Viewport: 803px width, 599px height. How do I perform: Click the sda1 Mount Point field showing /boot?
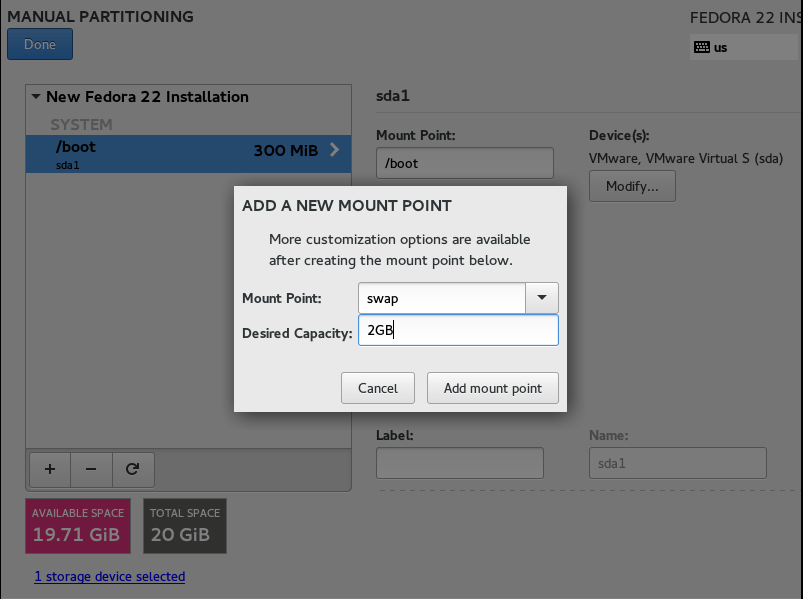click(464, 163)
